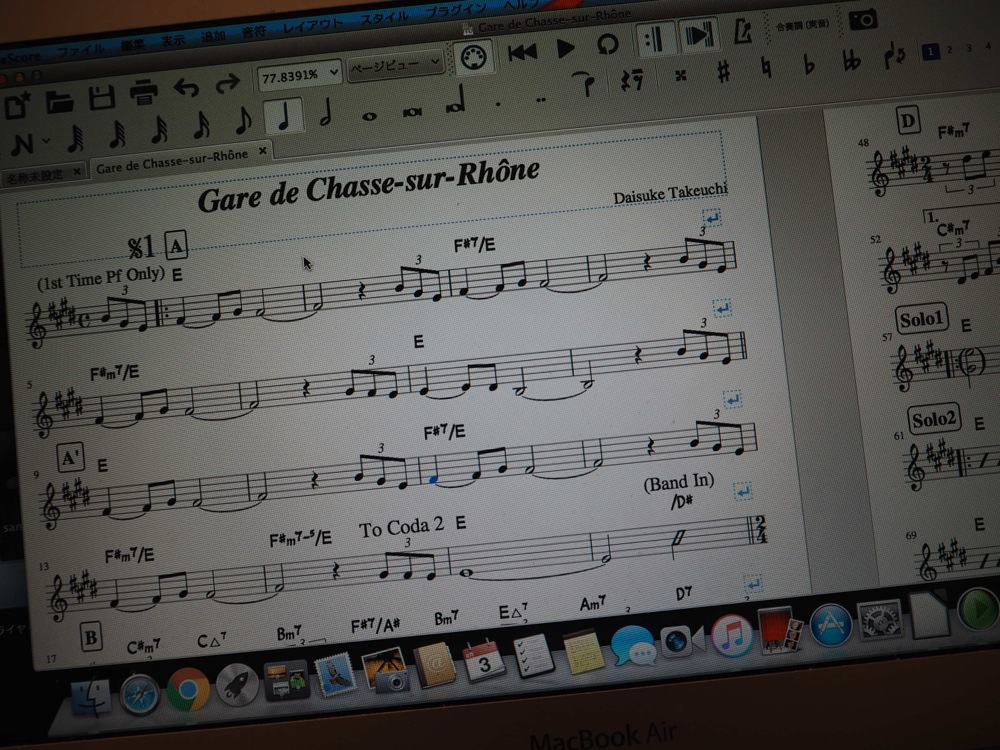The width and height of the screenshot is (1000, 750).
Task: Open the 追加 menu
Action: [213, 36]
